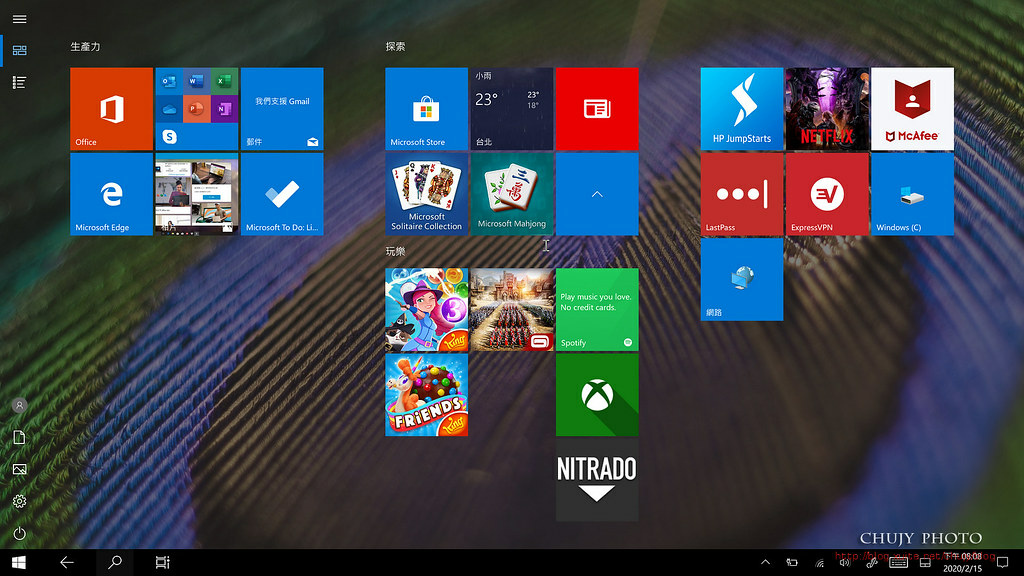1024x576 pixels.
Task: Tap the taskbar Back arrow
Action: coord(67,562)
